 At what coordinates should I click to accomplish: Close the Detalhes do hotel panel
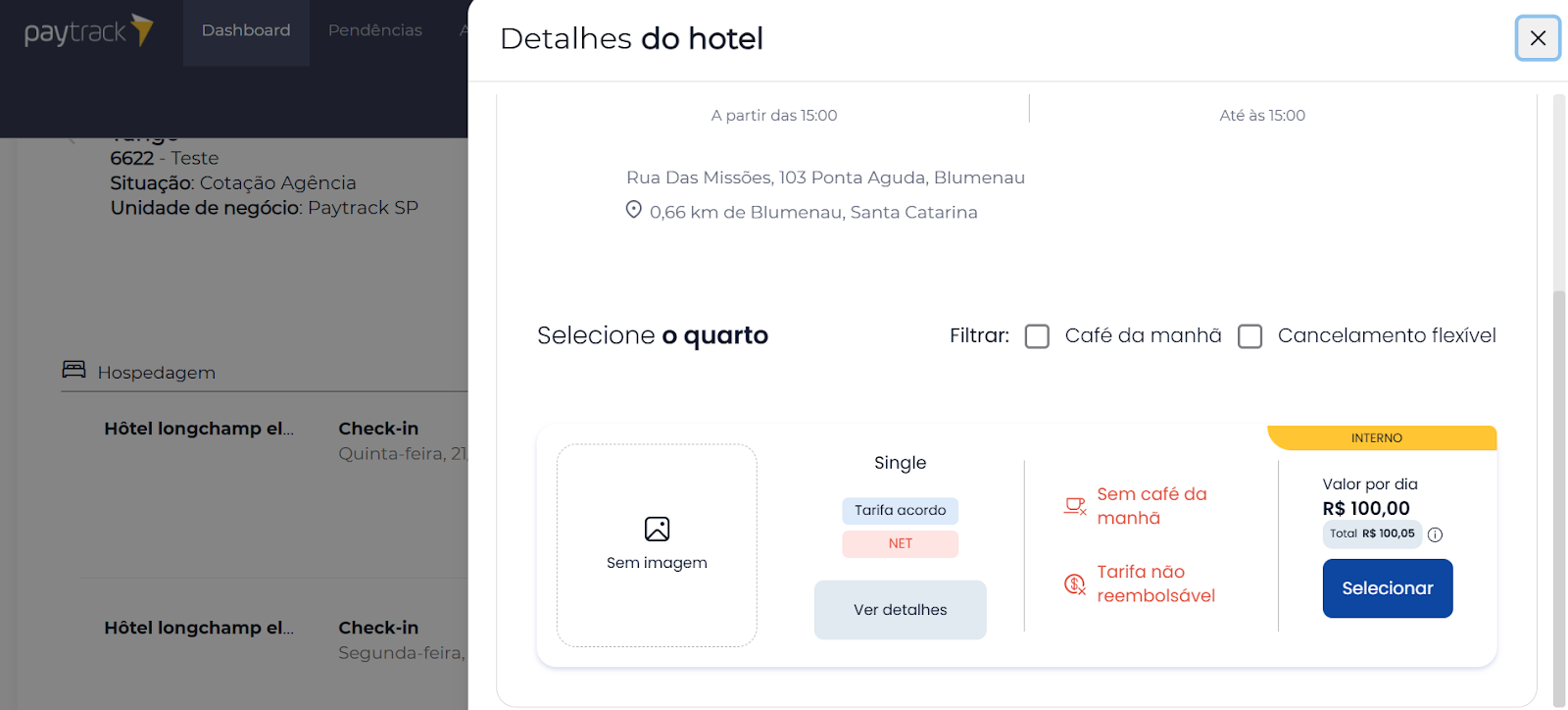tap(1538, 38)
